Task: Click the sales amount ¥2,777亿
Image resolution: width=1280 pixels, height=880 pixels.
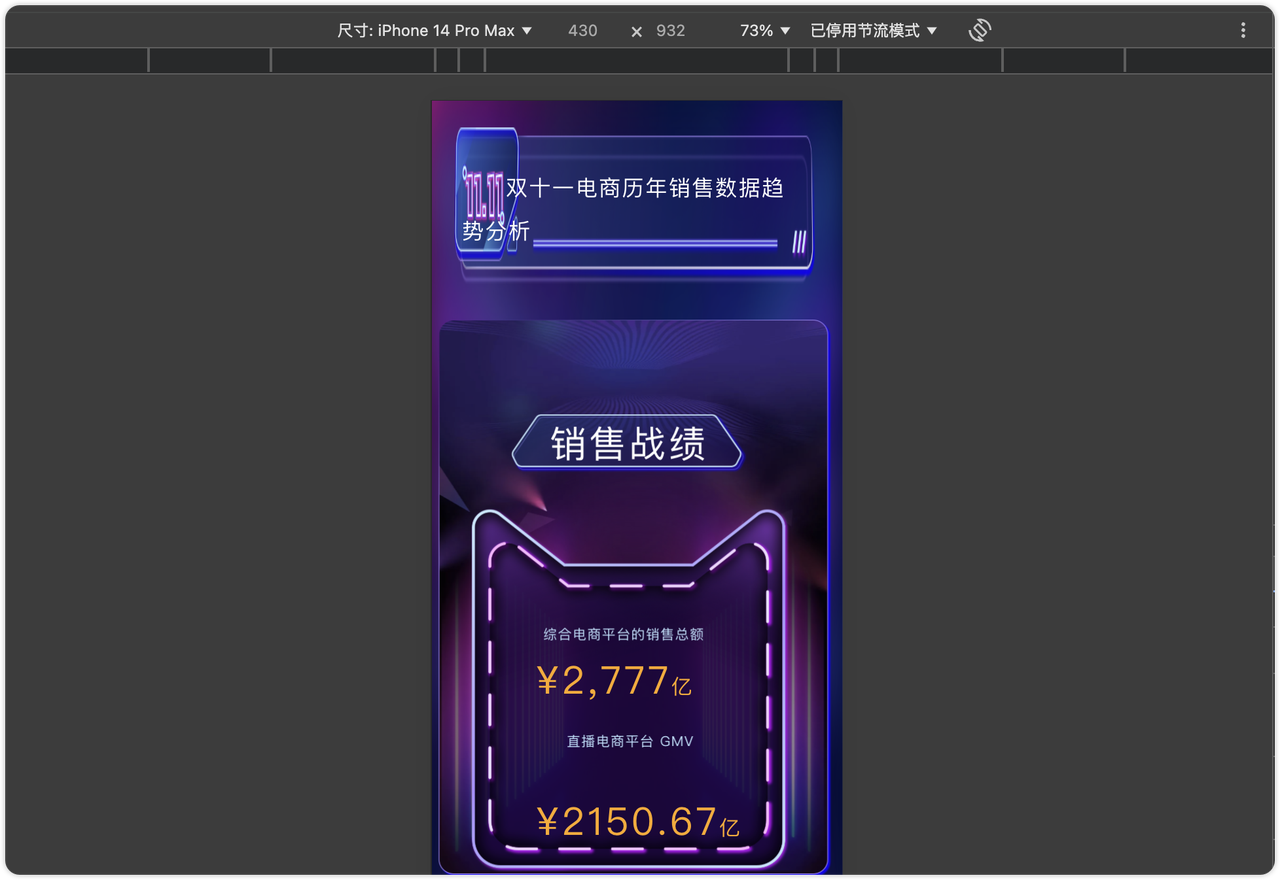Action: point(614,682)
